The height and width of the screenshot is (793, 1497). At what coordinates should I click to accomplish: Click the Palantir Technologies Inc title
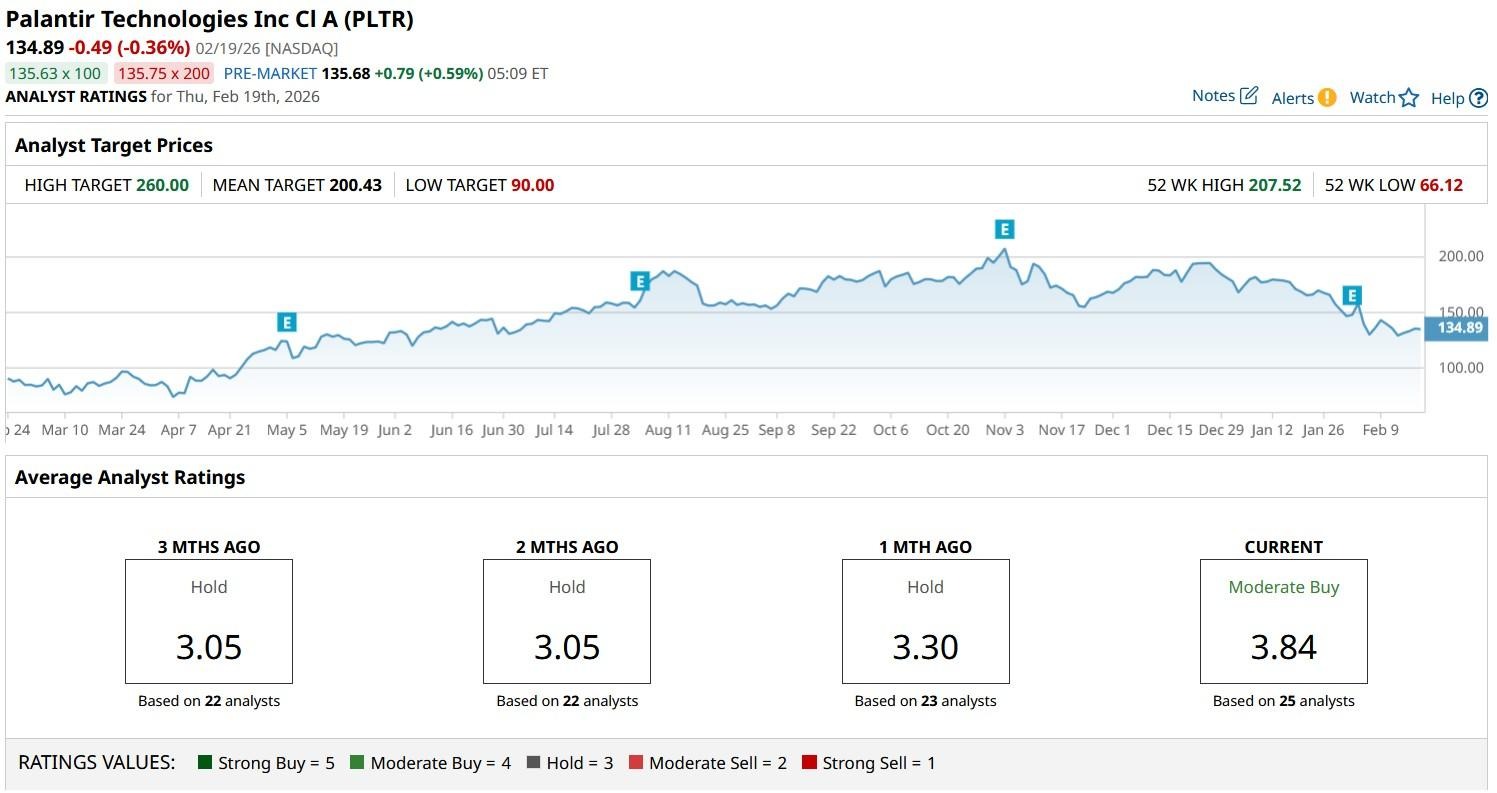click(210, 19)
